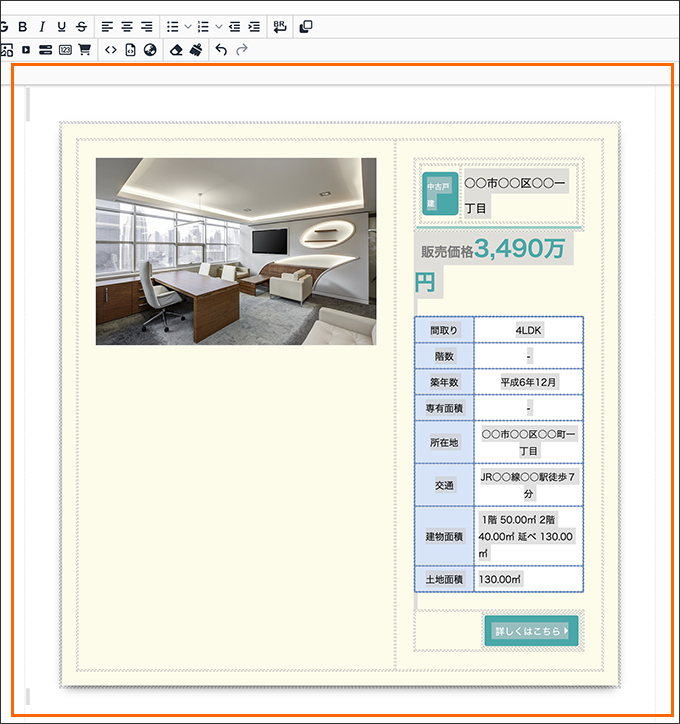Toggle strikethrough formatting
680x724 pixels.
click(x=82, y=27)
